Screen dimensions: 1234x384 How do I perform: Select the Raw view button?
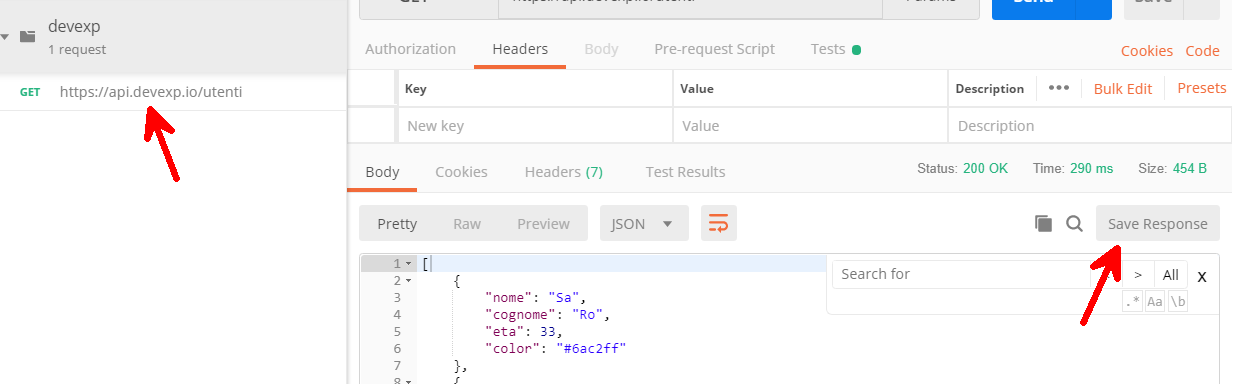click(x=467, y=224)
